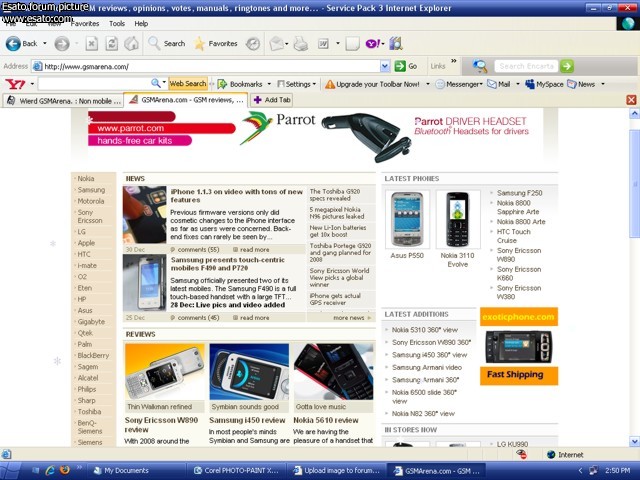Screen dimensions: 640x480
Task: Open the Tools menu
Action: click(117, 24)
